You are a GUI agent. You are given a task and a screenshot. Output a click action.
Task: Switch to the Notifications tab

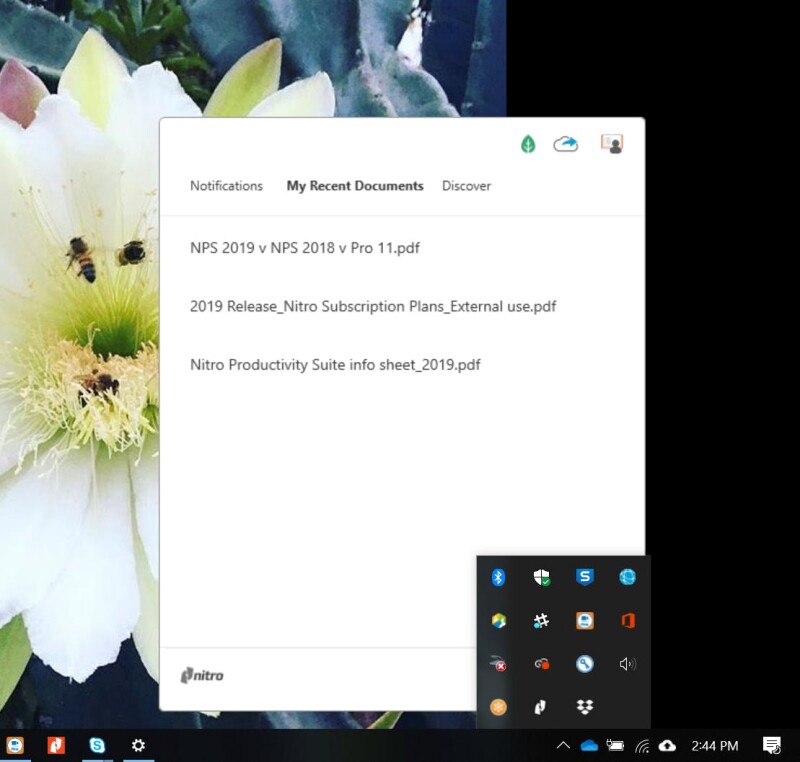pos(226,186)
